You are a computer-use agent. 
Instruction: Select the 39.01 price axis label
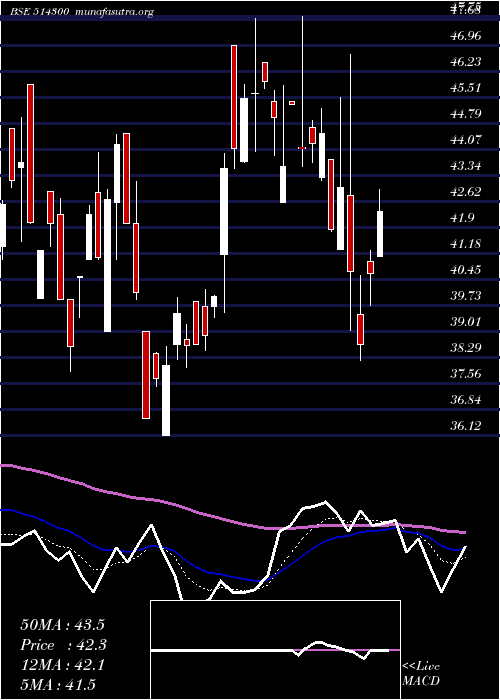pos(466,321)
